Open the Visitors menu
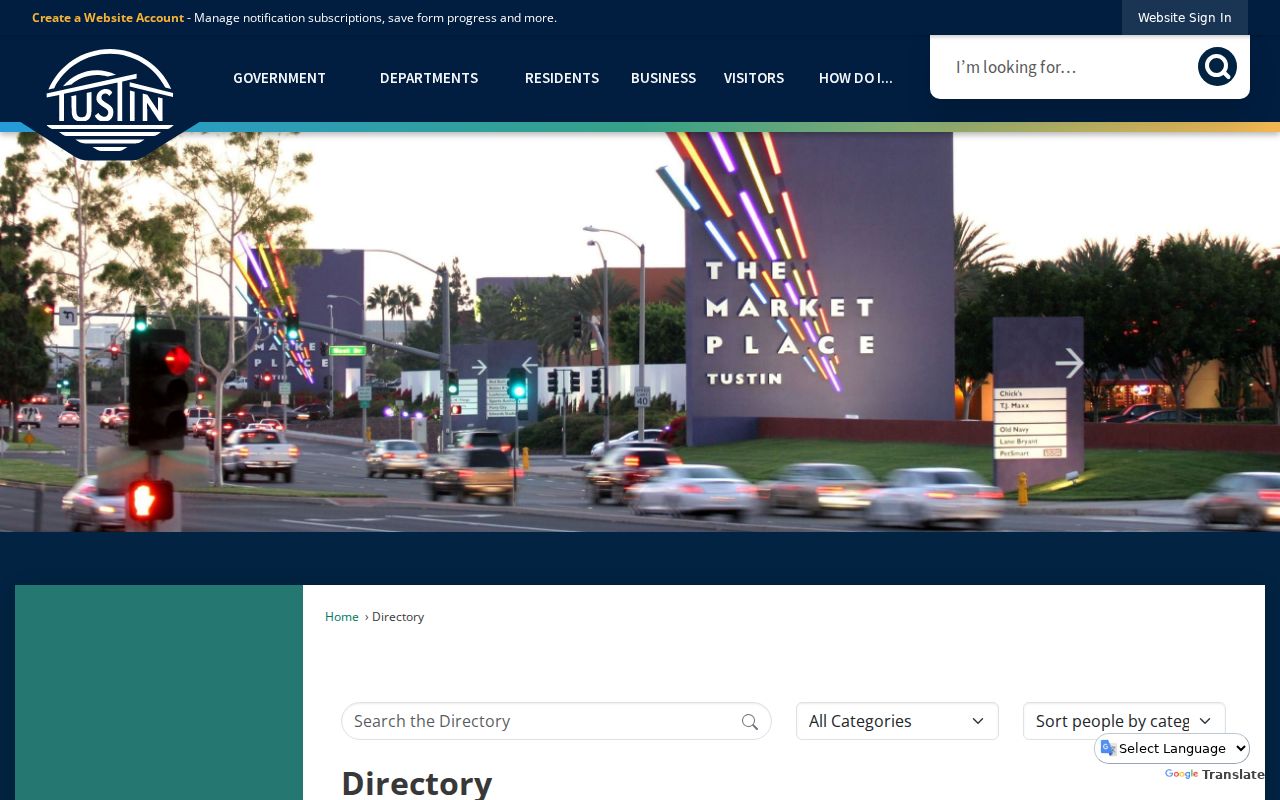Image resolution: width=1280 pixels, height=800 pixels. (x=754, y=78)
